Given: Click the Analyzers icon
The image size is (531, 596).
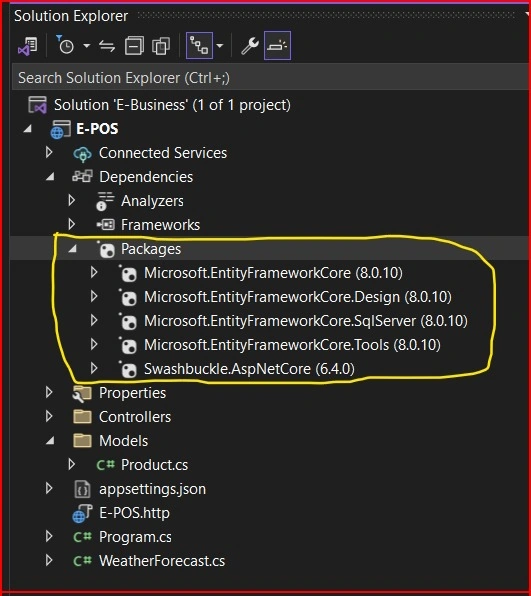Looking at the screenshot, I should pos(105,201).
